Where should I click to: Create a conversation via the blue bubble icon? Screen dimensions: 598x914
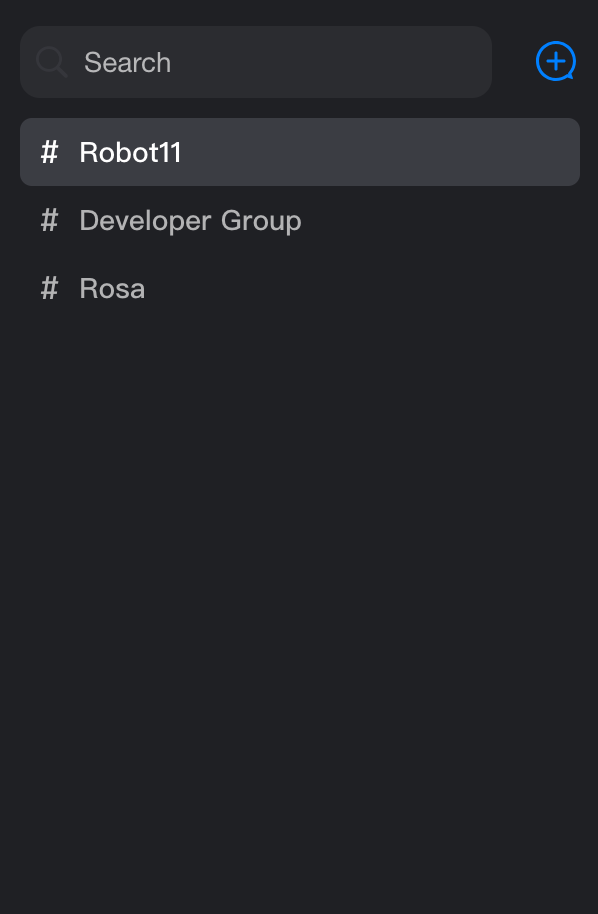556,61
